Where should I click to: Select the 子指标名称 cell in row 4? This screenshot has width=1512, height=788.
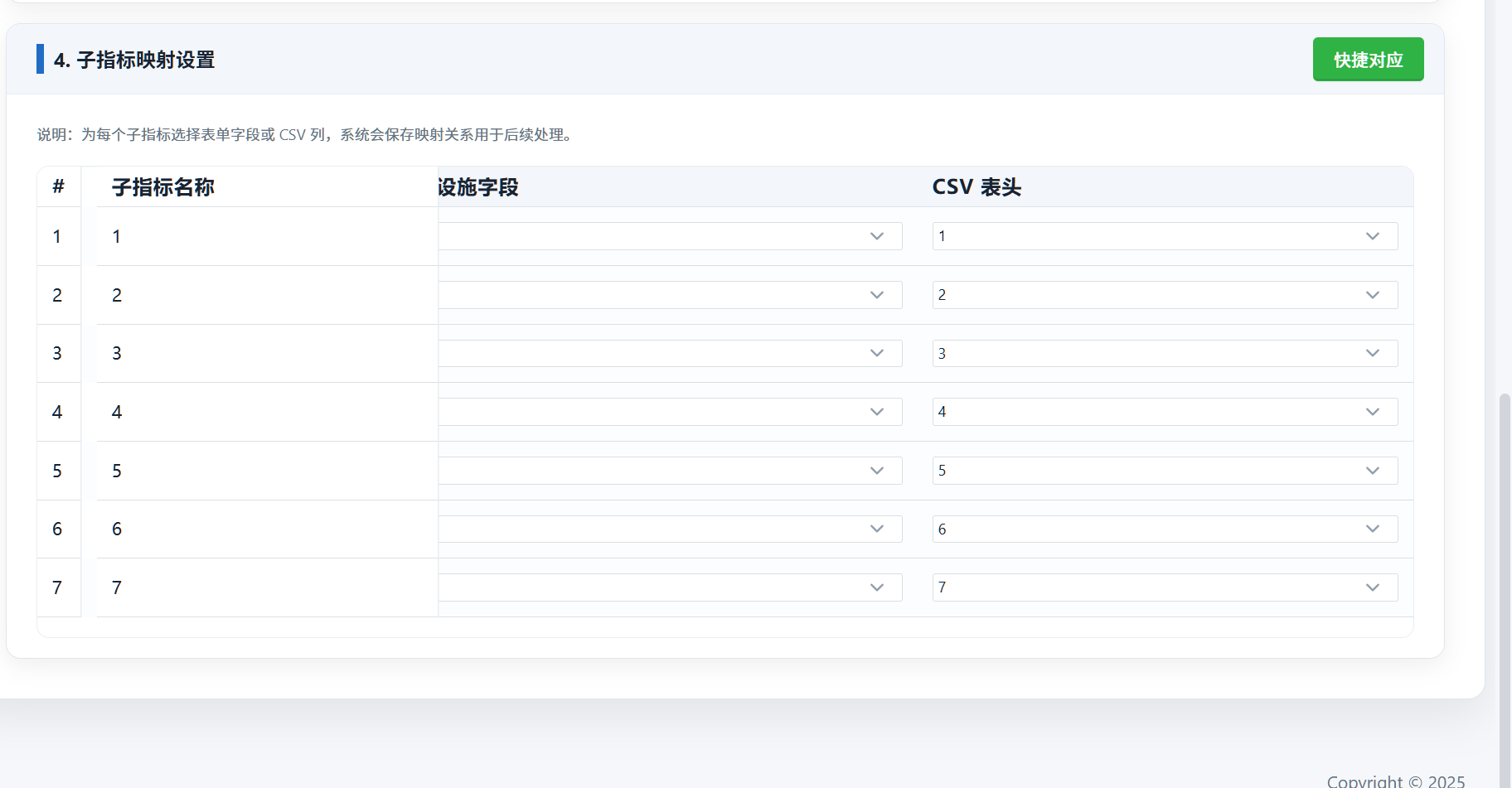[x=265, y=412]
